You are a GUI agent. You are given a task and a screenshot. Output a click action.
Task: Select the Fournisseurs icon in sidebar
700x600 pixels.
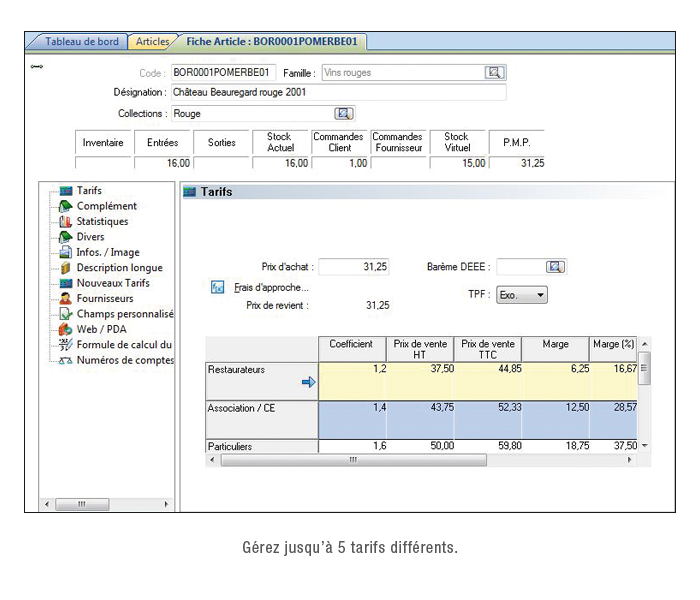point(66,298)
